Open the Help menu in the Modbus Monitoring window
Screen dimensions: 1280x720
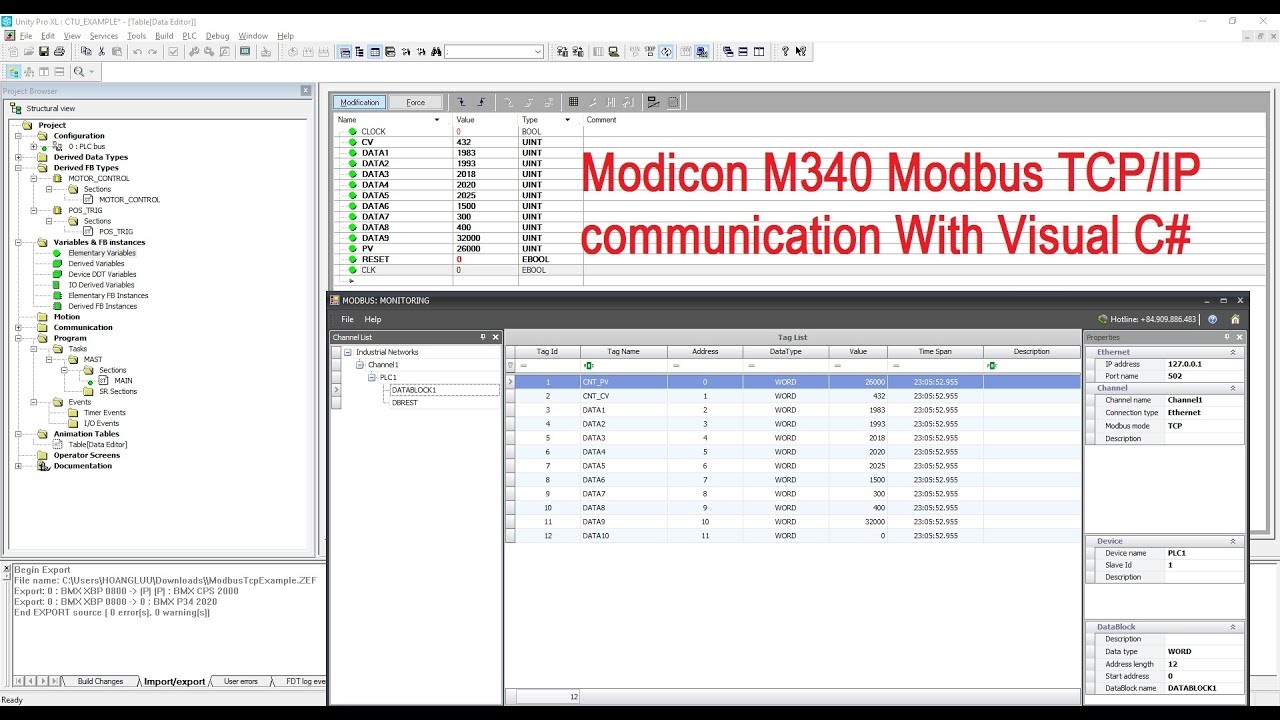[373, 320]
